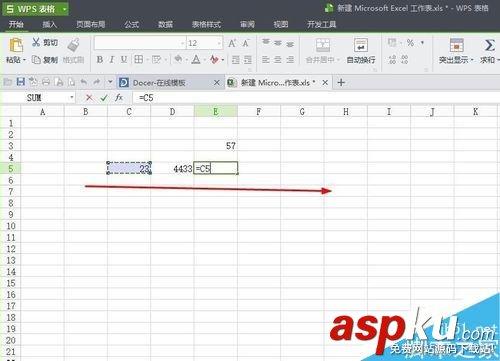Click the Highlight conditional format icon

[x=457, y=45]
